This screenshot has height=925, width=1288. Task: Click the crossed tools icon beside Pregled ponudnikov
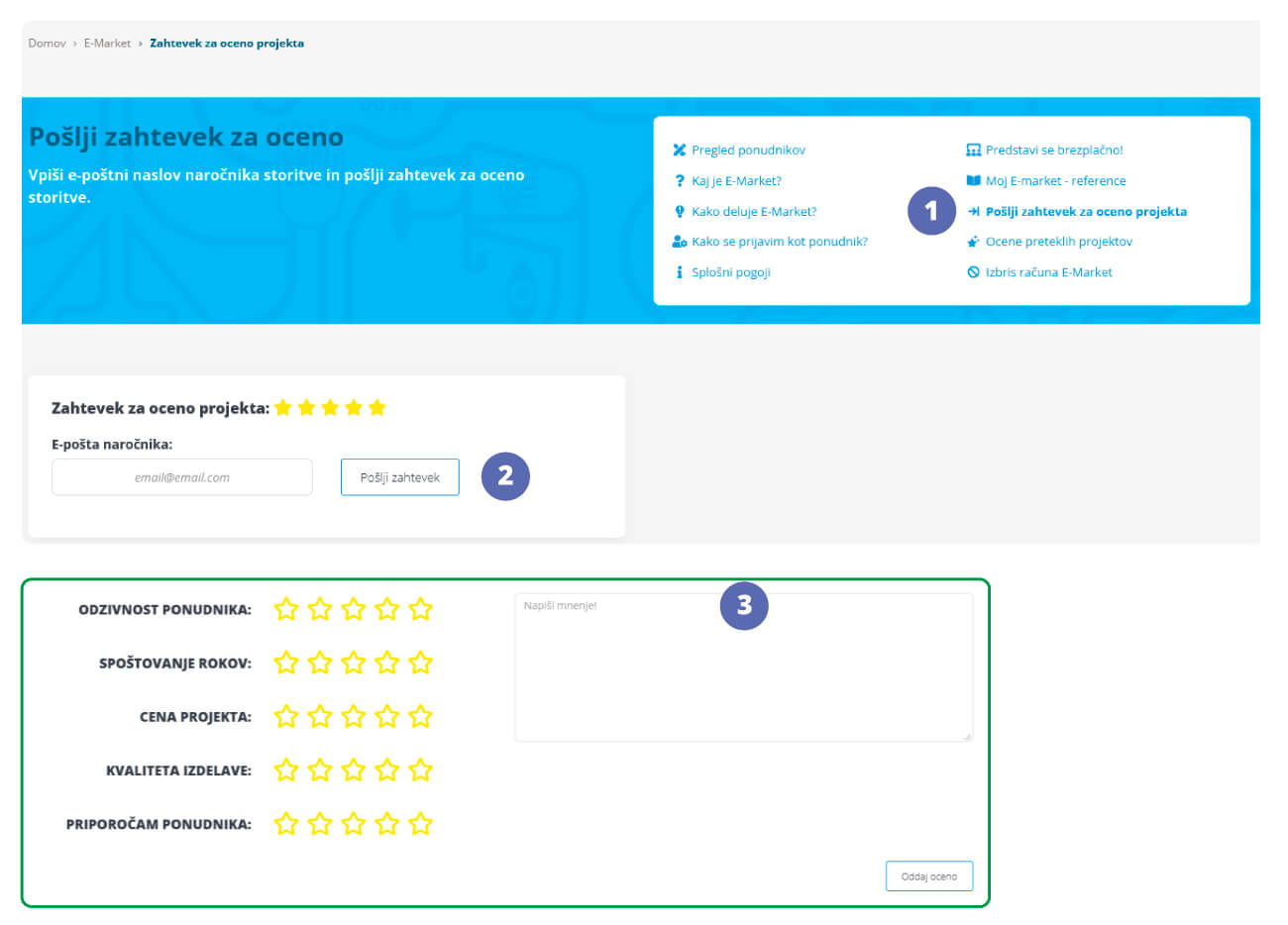[x=679, y=151]
